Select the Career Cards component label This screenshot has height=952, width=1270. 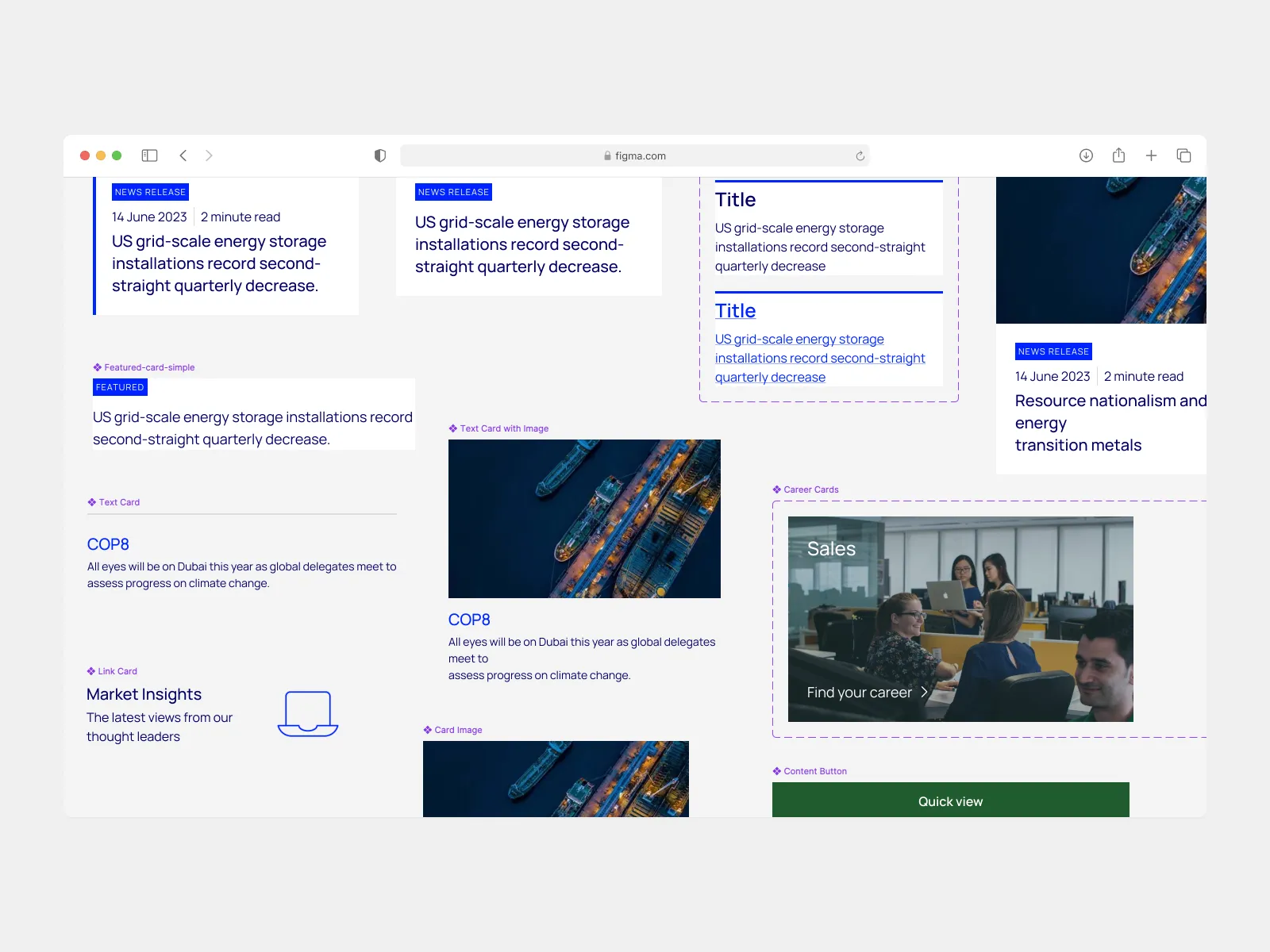click(x=810, y=489)
